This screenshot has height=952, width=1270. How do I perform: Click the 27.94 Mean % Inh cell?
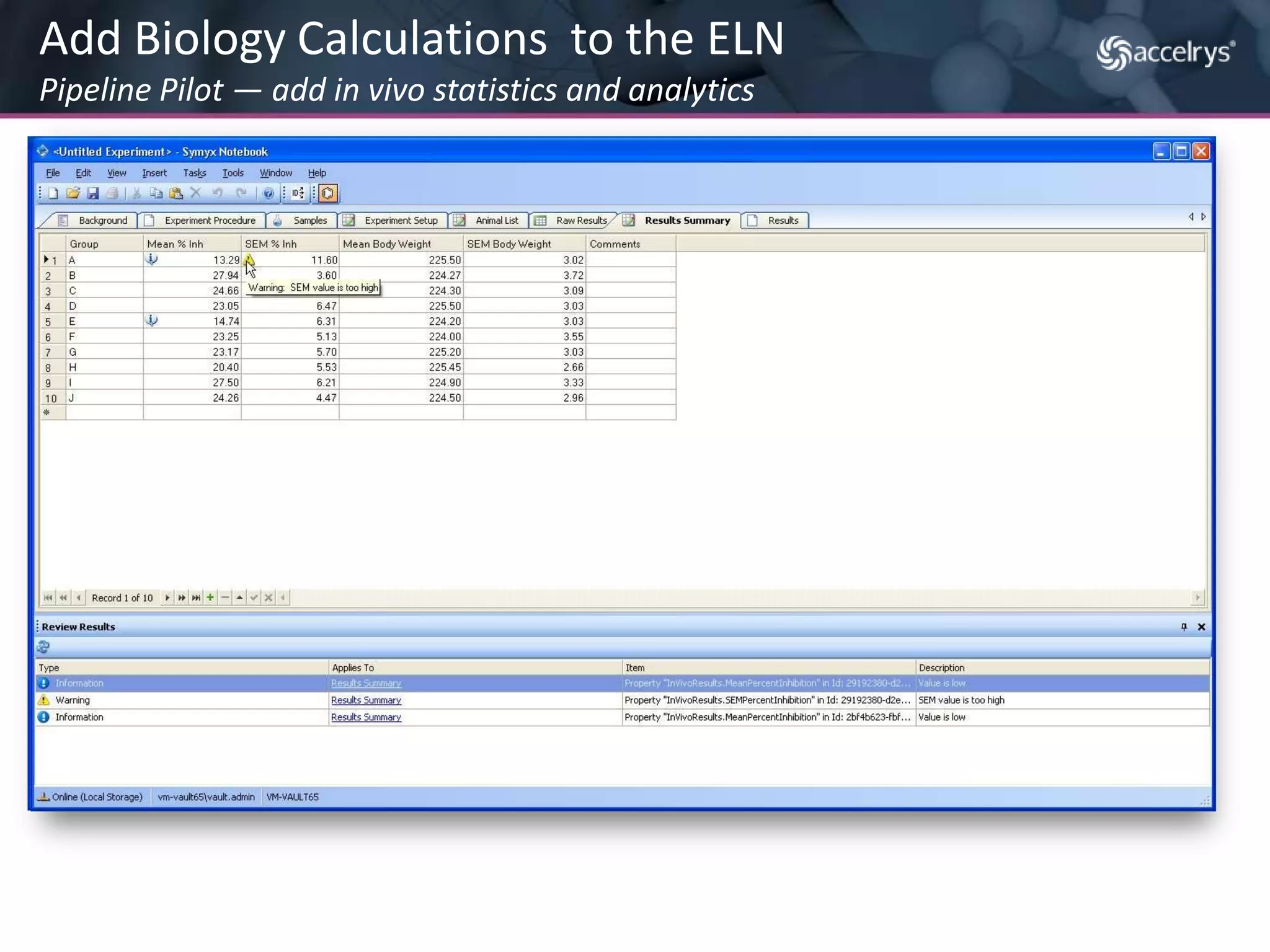coord(192,275)
